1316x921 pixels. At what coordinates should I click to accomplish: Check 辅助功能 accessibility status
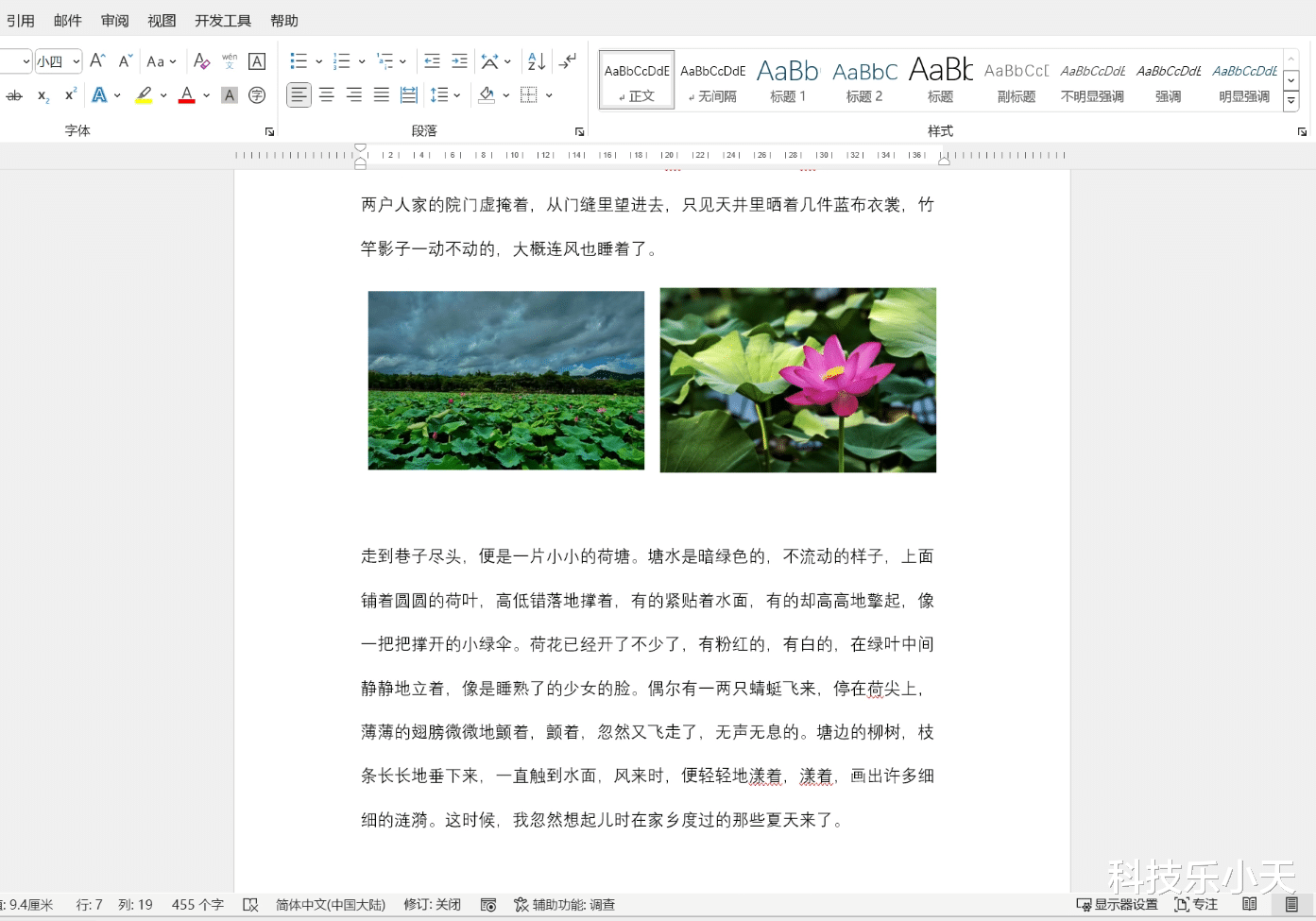click(564, 905)
